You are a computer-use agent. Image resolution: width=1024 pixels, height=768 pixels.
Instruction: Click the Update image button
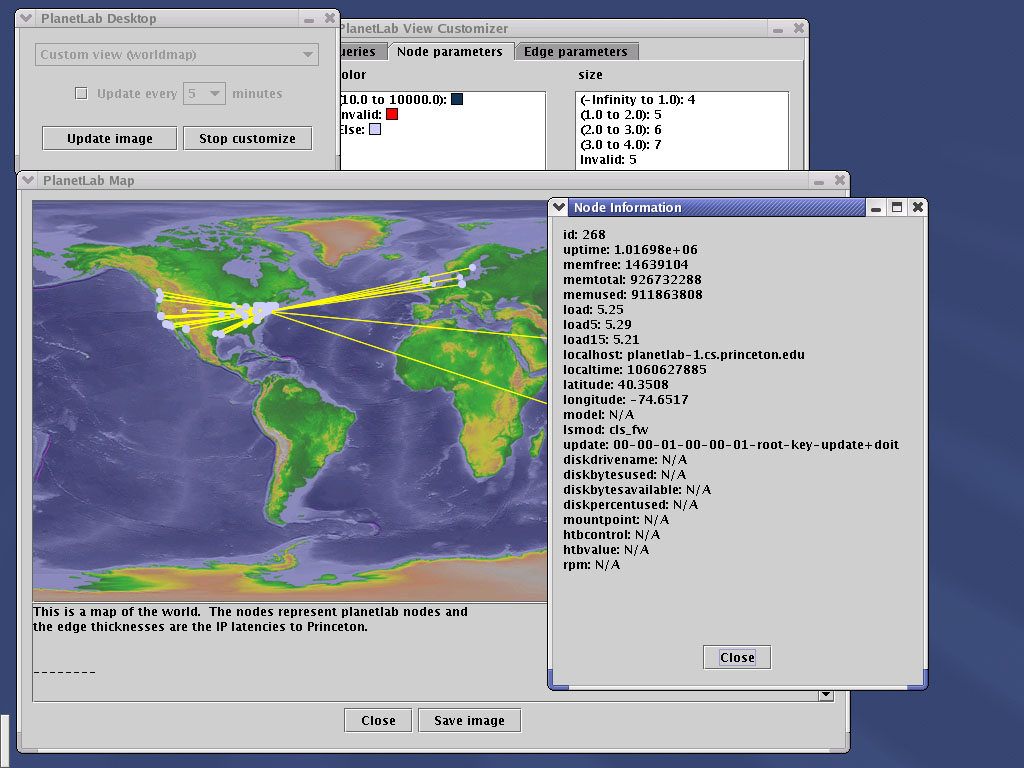[x=110, y=138]
